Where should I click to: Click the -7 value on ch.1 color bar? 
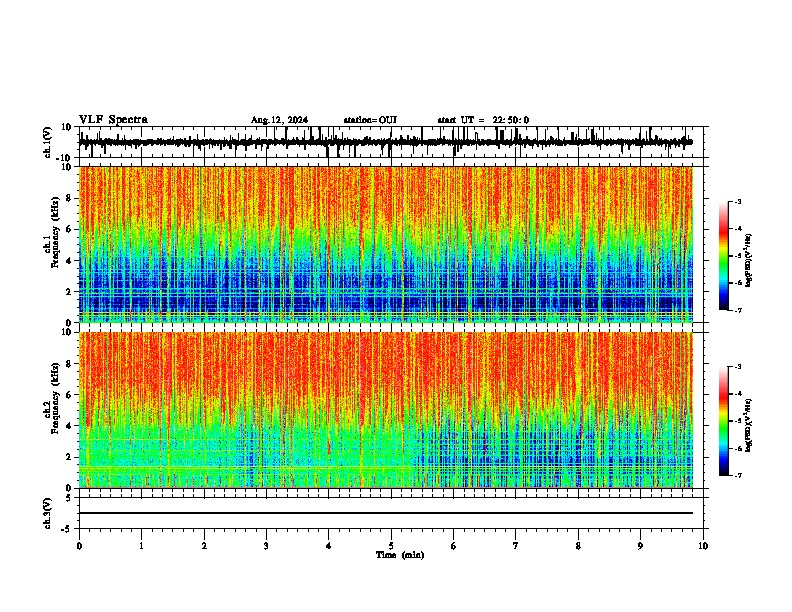(737, 310)
